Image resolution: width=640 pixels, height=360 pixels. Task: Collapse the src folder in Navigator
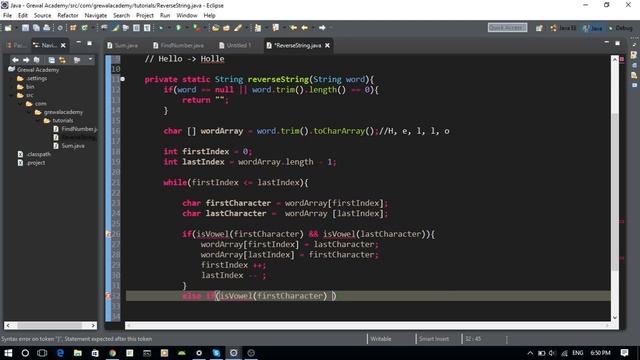pyautogui.click(x=12, y=95)
